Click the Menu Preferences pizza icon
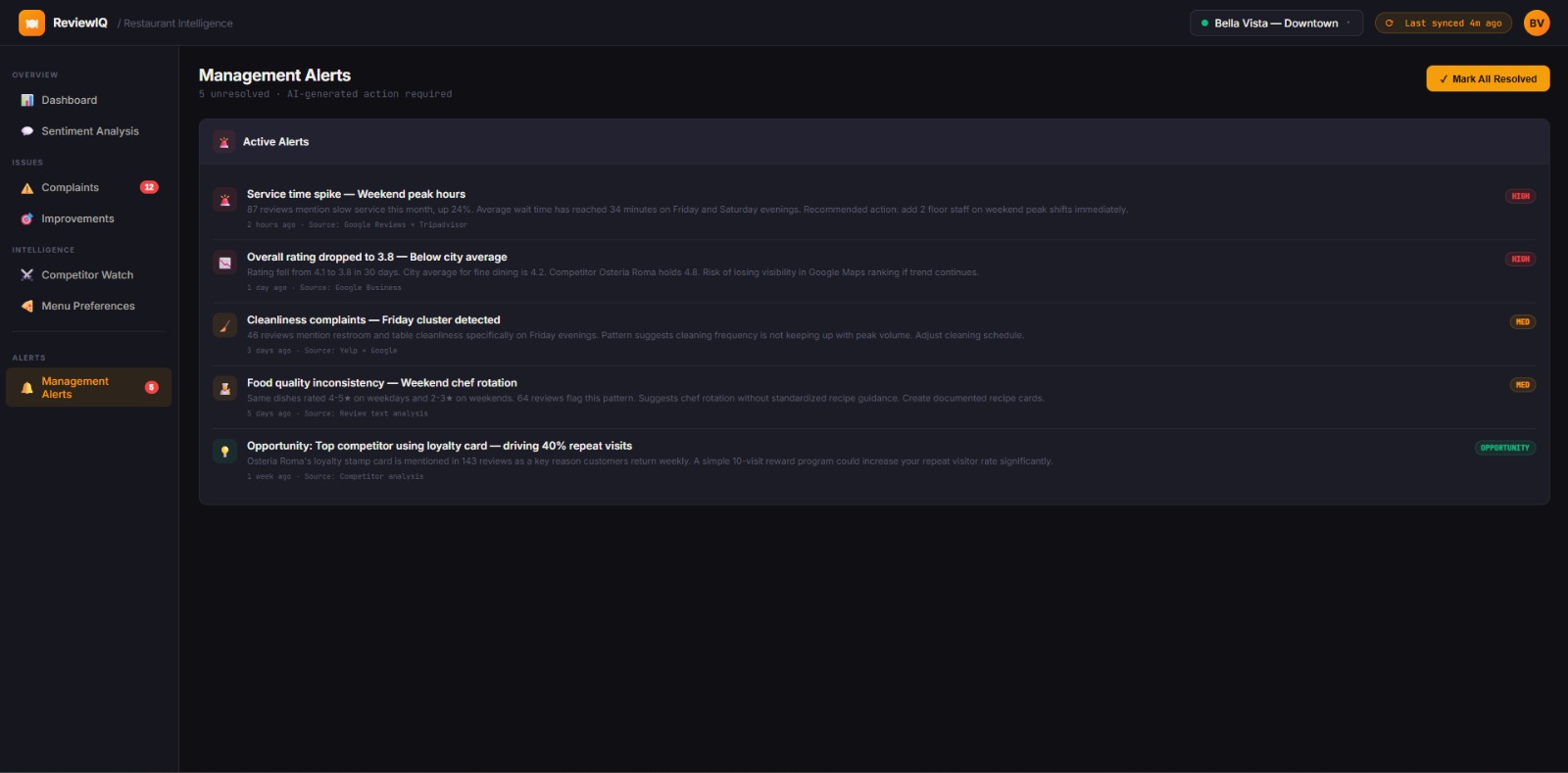 (x=27, y=307)
